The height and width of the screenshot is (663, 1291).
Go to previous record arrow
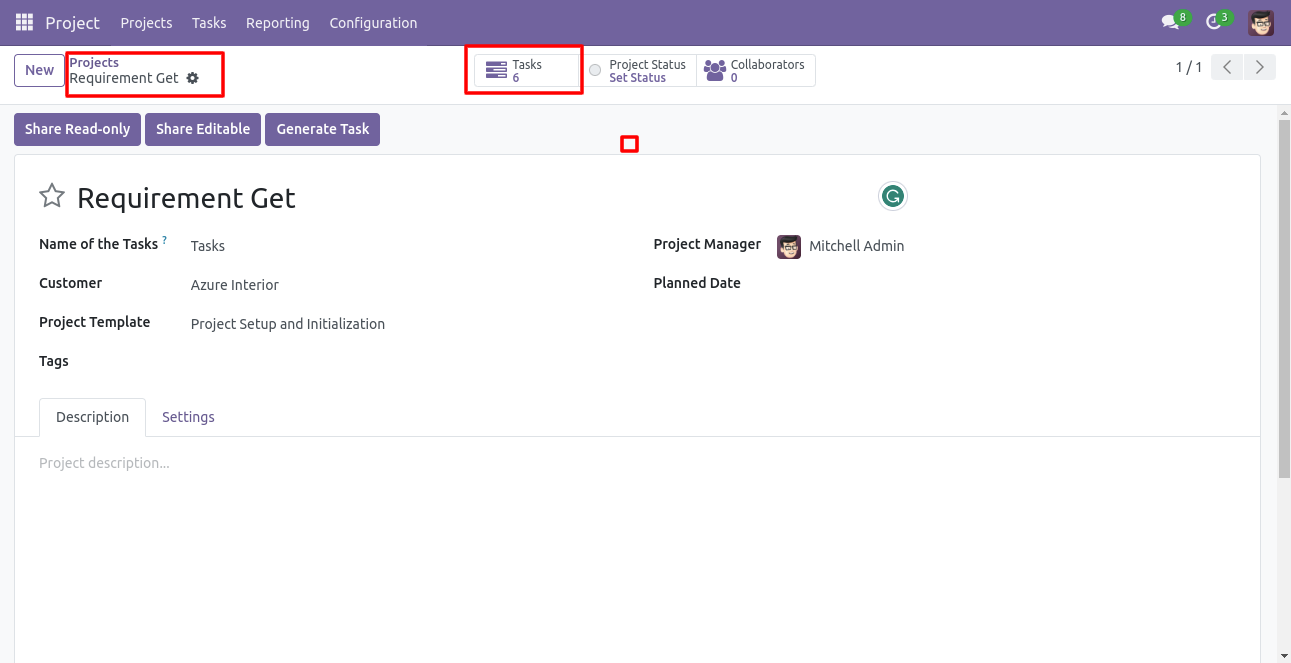tap(1227, 67)
